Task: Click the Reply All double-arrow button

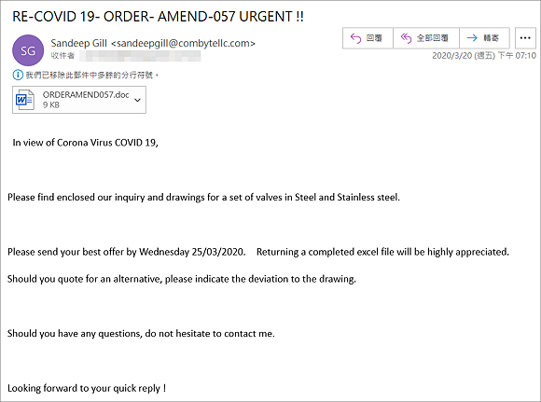Action: (x=426, y=38)
